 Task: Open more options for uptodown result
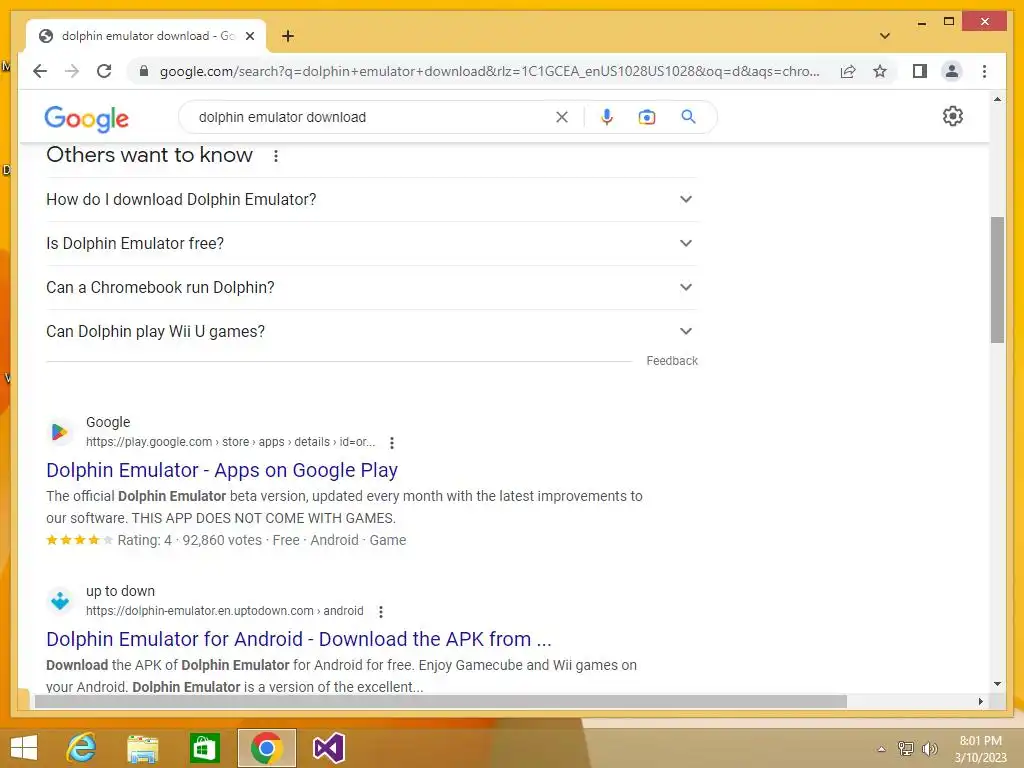pos(381,611)
